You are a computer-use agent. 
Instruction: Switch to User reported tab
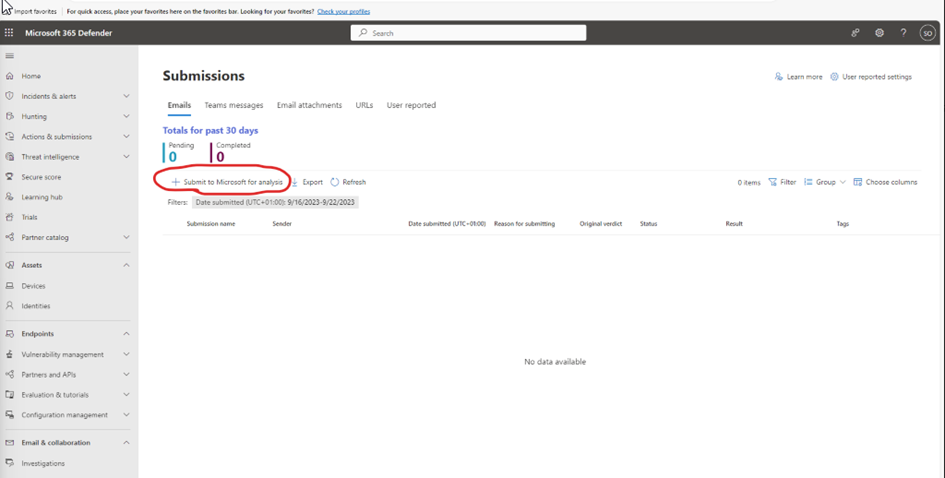click(411, 105)
